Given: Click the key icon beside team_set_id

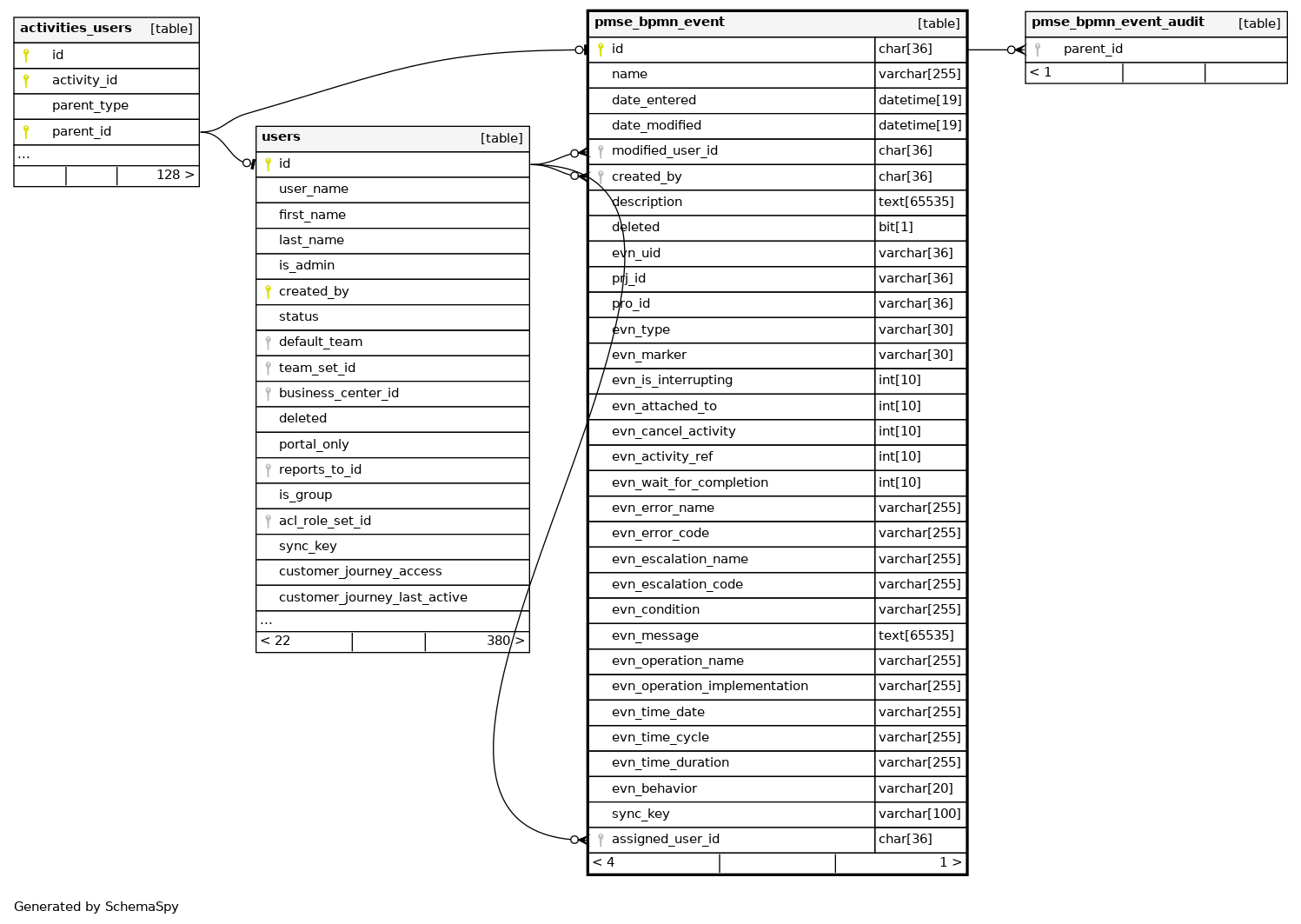Looking at the screenshot, I should pos(268,369).
